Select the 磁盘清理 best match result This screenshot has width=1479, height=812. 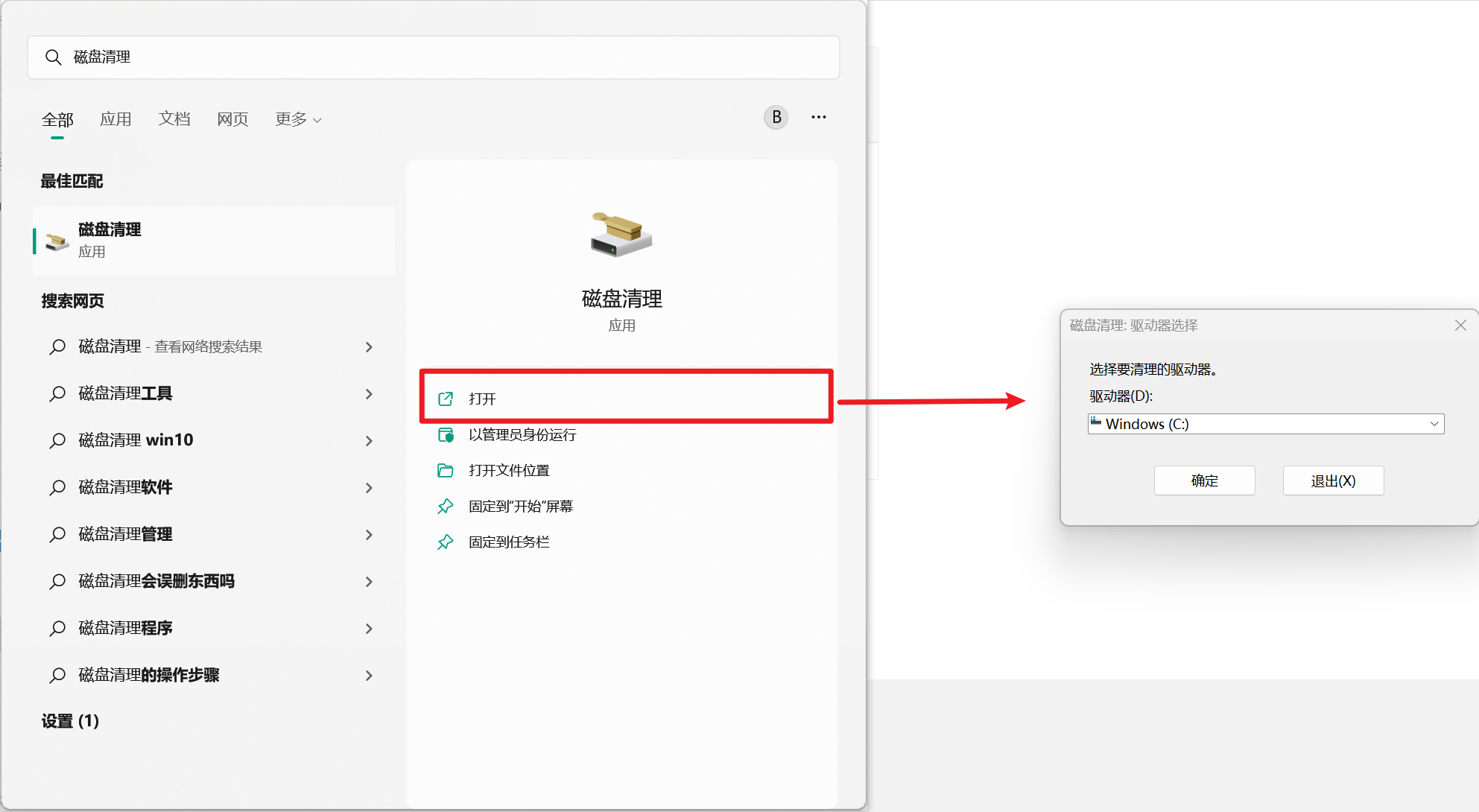(213, 241)
